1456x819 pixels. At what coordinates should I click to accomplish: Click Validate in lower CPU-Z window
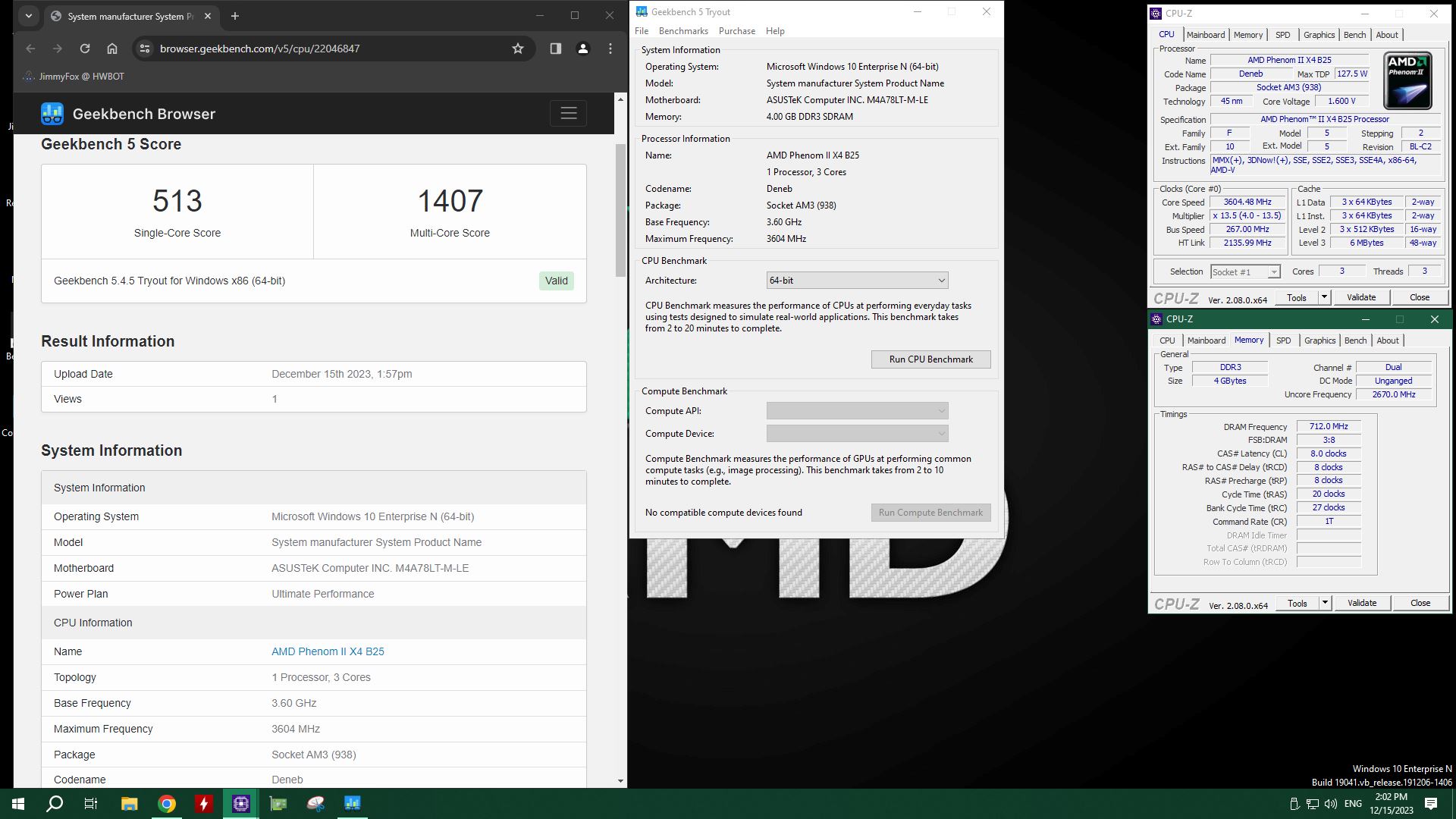pos(1361,603)
